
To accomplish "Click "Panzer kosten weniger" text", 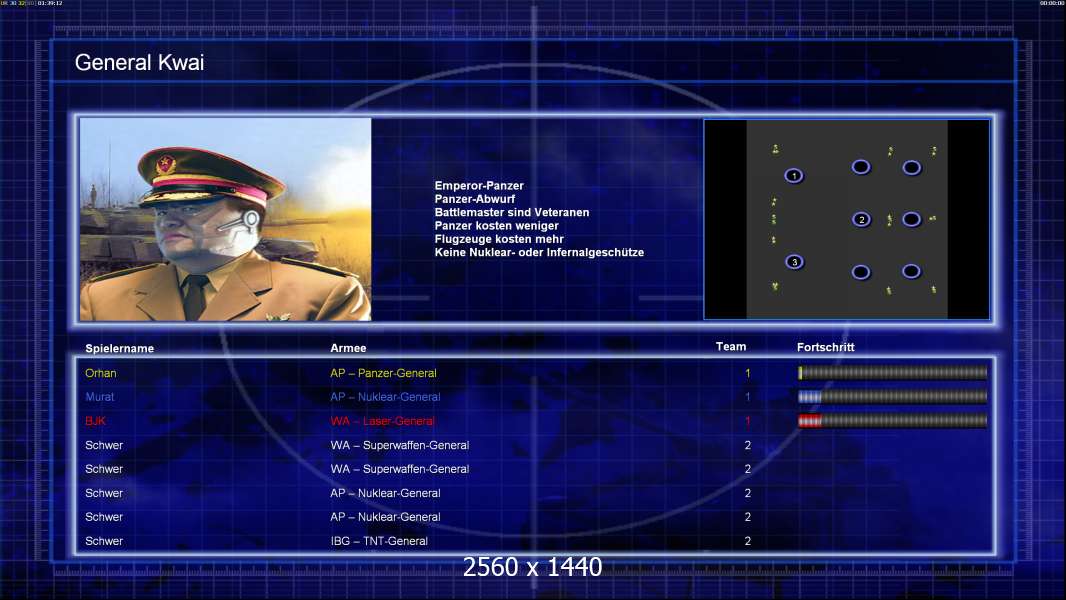I will 496,226.
